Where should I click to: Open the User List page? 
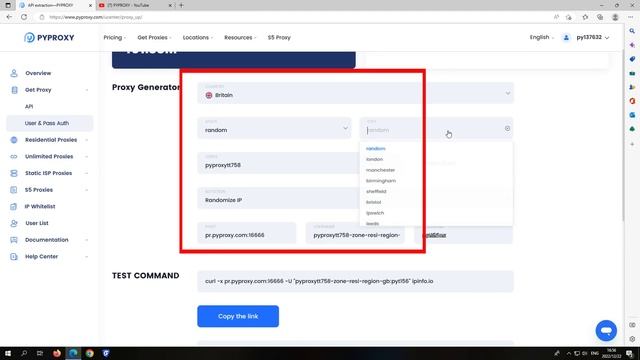(x=37, y=223)
